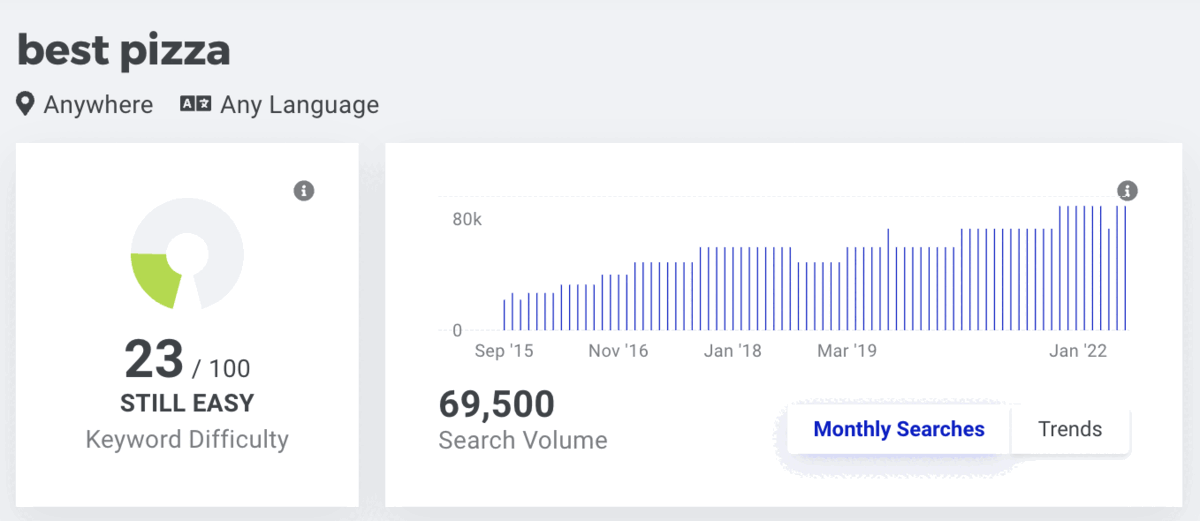The height and width of the screenshot is (521, 1200).
Task: Click the Search Volume chart info icon
Action: point(1127,190)
